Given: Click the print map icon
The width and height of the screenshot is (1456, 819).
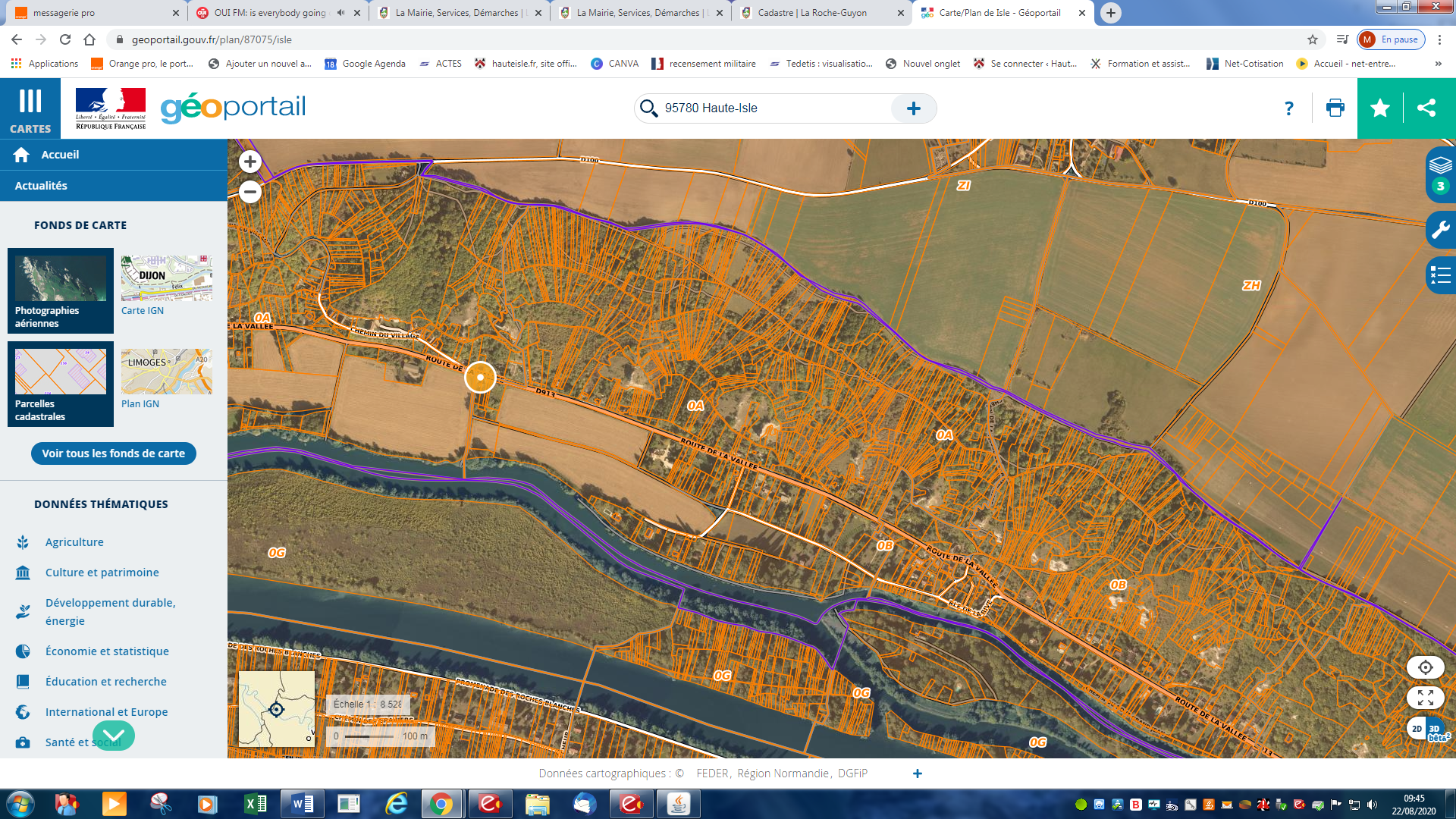Looking at the screenshot, I should tap(1335, 108).
